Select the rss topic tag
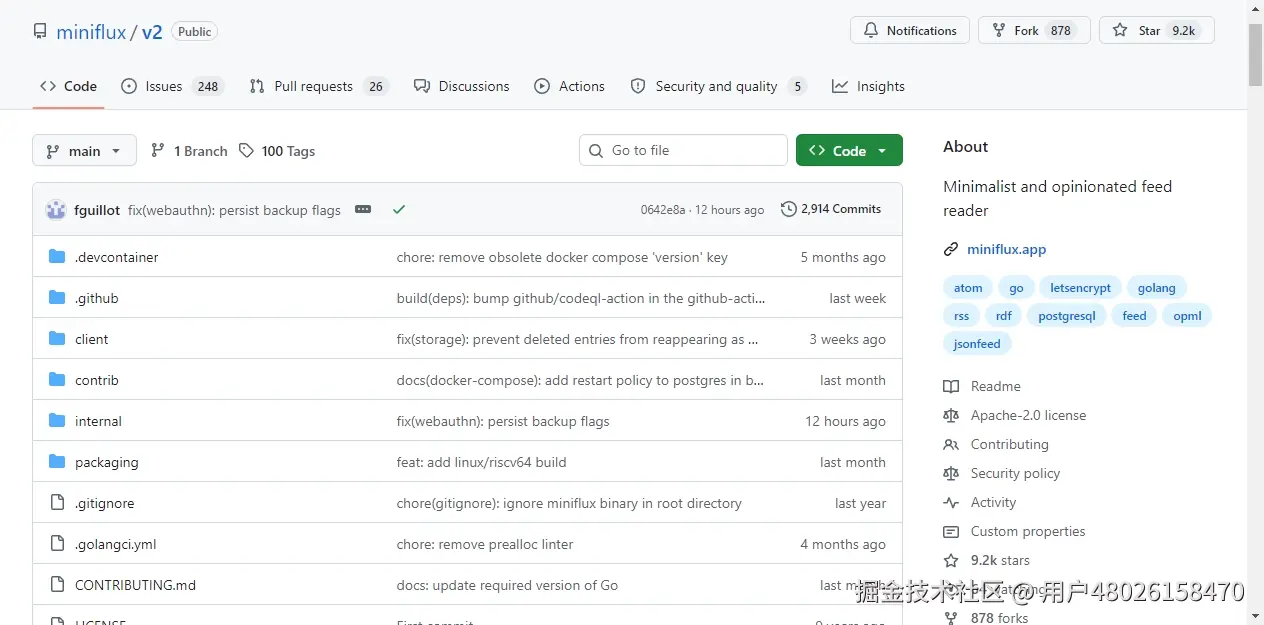 pyautogui.click(x=961, y=316)
